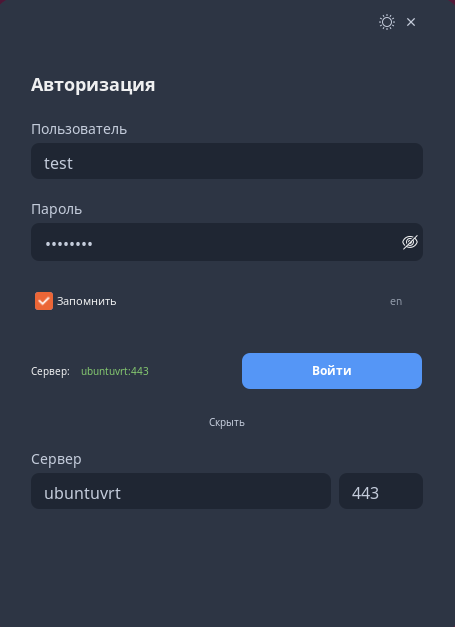455x627 pixels.
Task: Click the Пользователь field label
Action: click(79, 129)
